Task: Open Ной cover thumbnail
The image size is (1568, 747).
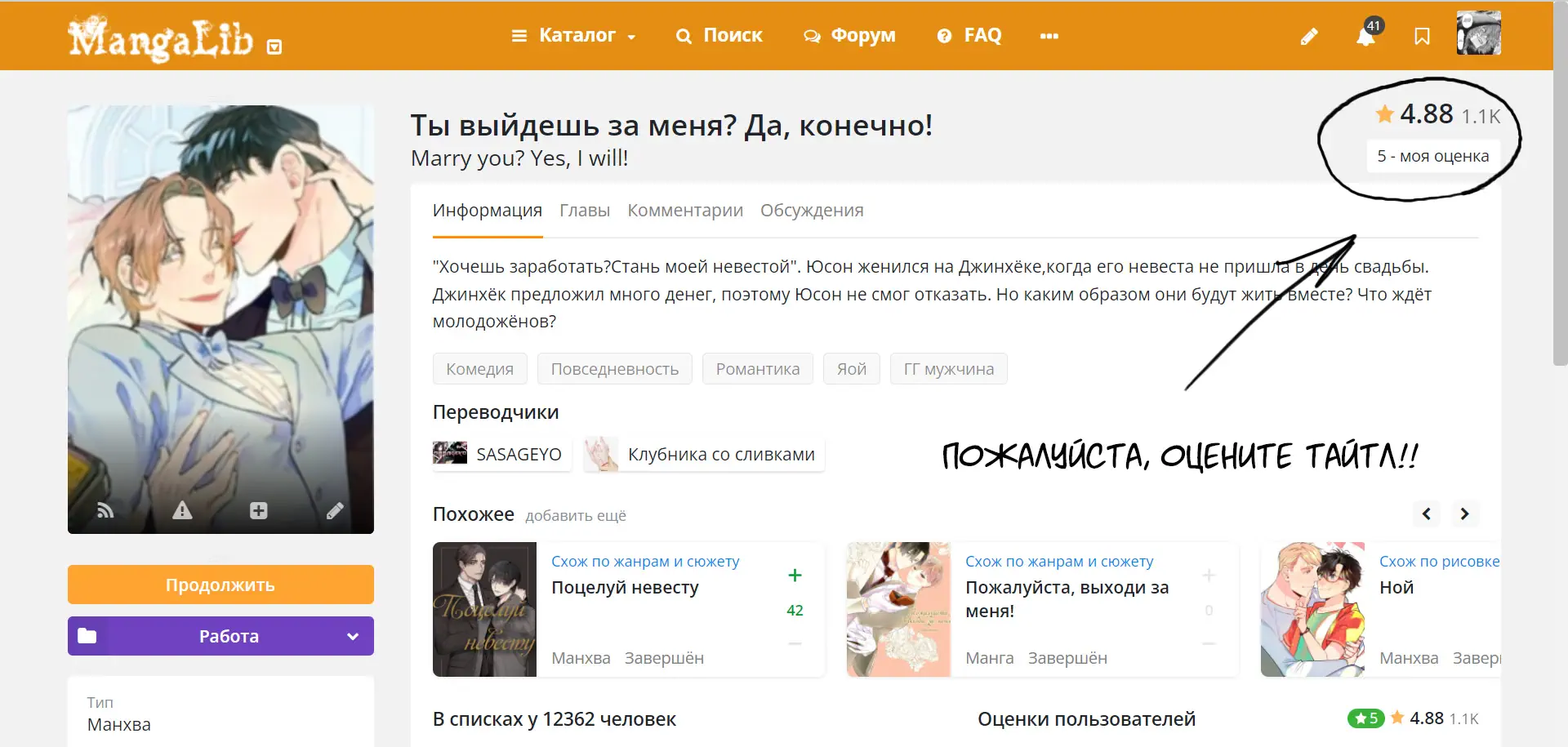Action: click(1312, 610)
